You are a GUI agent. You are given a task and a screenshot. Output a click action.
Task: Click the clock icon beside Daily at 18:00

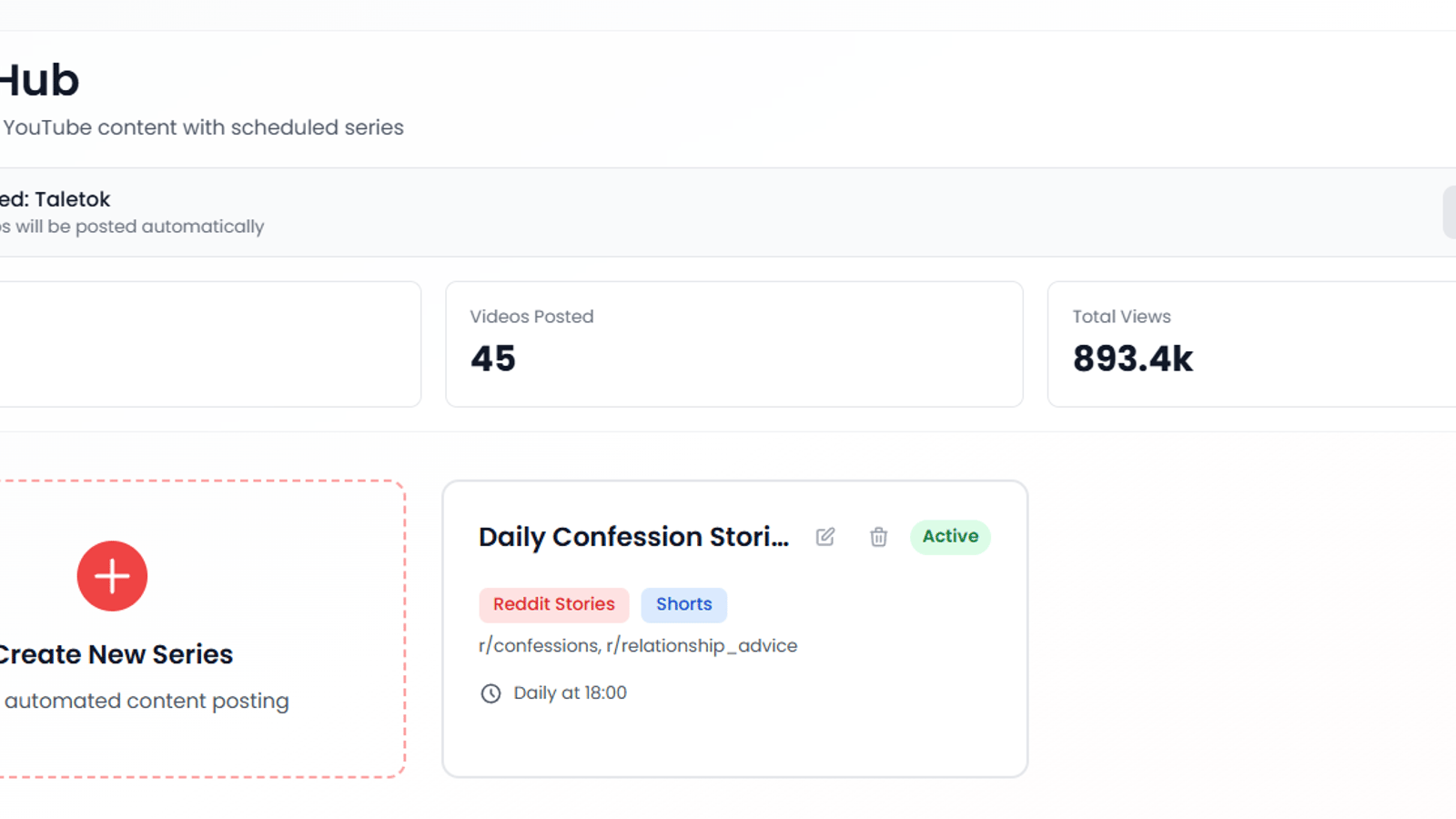(490, 693)
